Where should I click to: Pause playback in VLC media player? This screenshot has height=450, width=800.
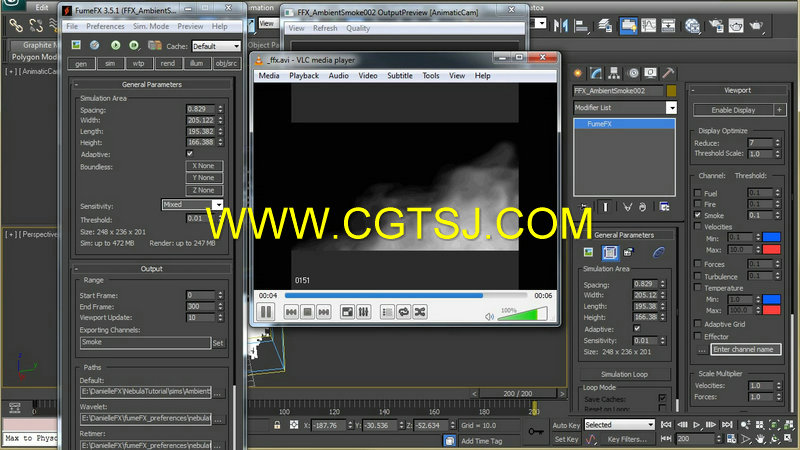tap(266, 312)
